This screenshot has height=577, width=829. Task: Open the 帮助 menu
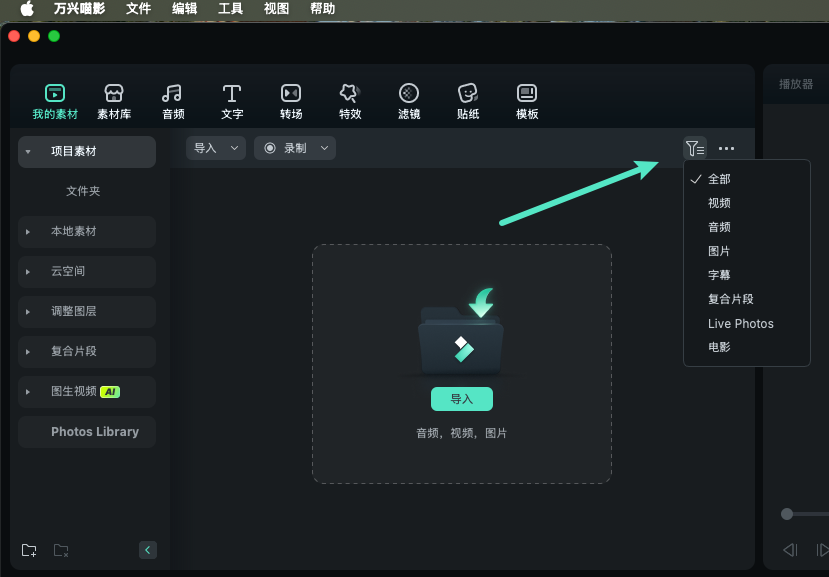(323, 9)
